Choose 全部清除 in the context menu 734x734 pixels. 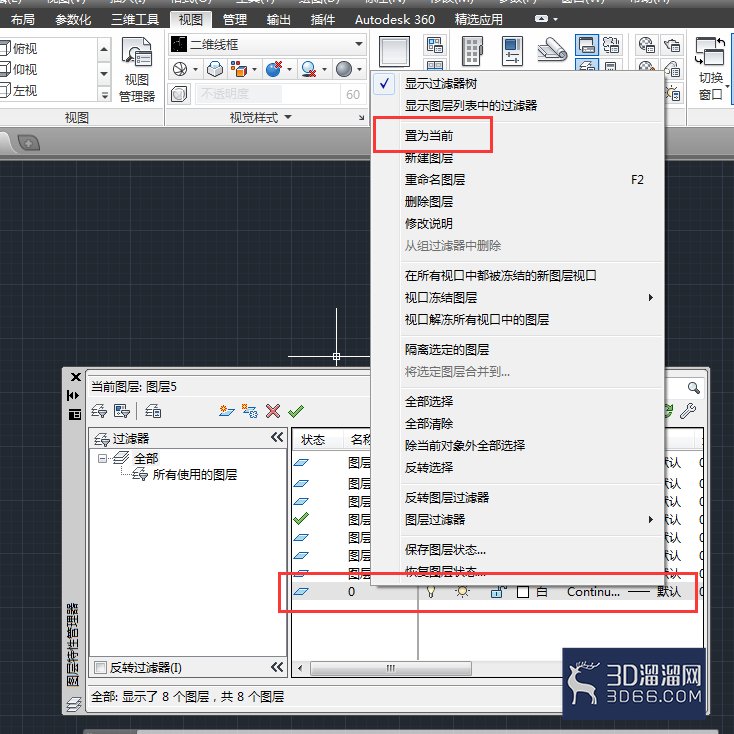tap(518, 424)
